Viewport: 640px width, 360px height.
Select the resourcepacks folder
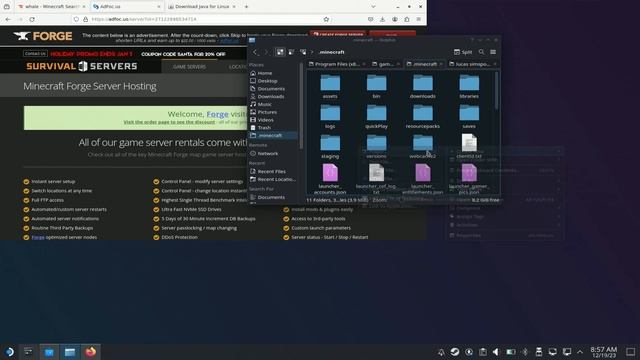[422, 117]
